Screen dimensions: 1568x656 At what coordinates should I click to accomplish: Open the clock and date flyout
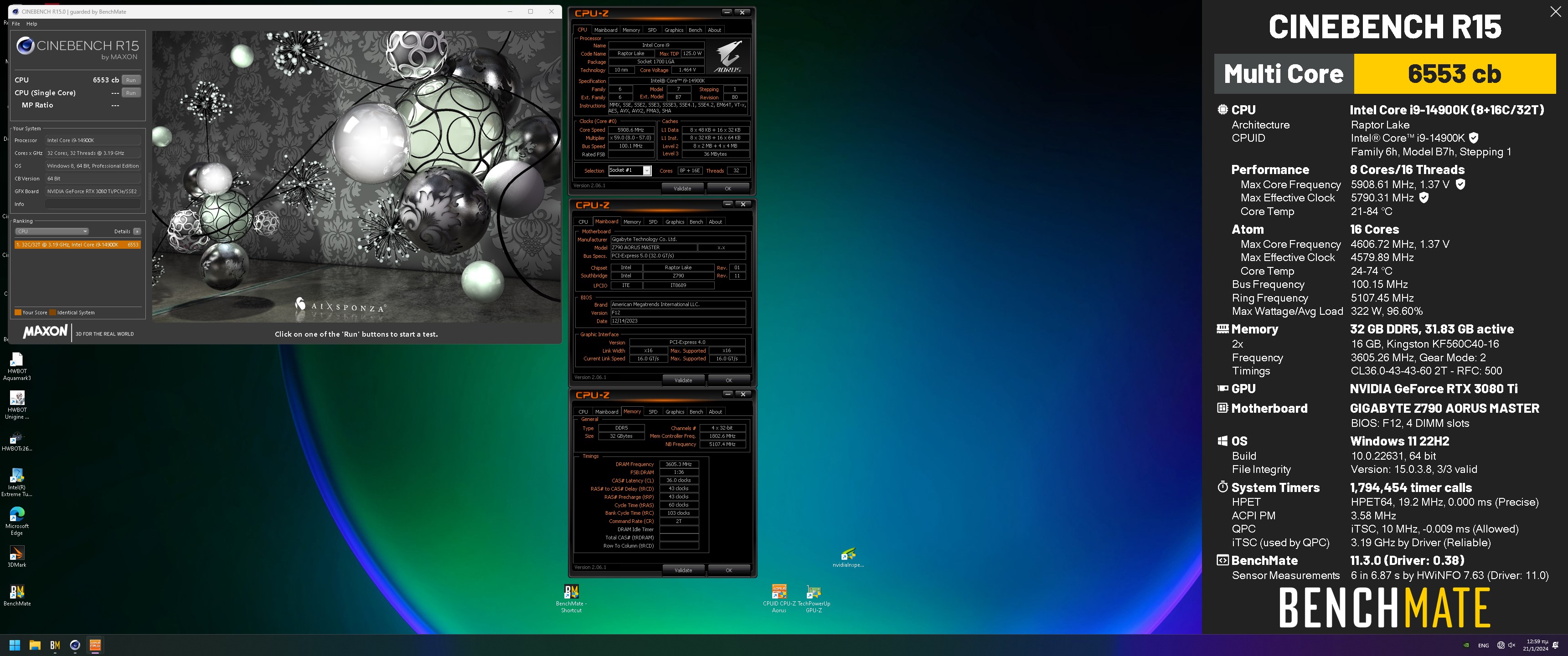1536,645
